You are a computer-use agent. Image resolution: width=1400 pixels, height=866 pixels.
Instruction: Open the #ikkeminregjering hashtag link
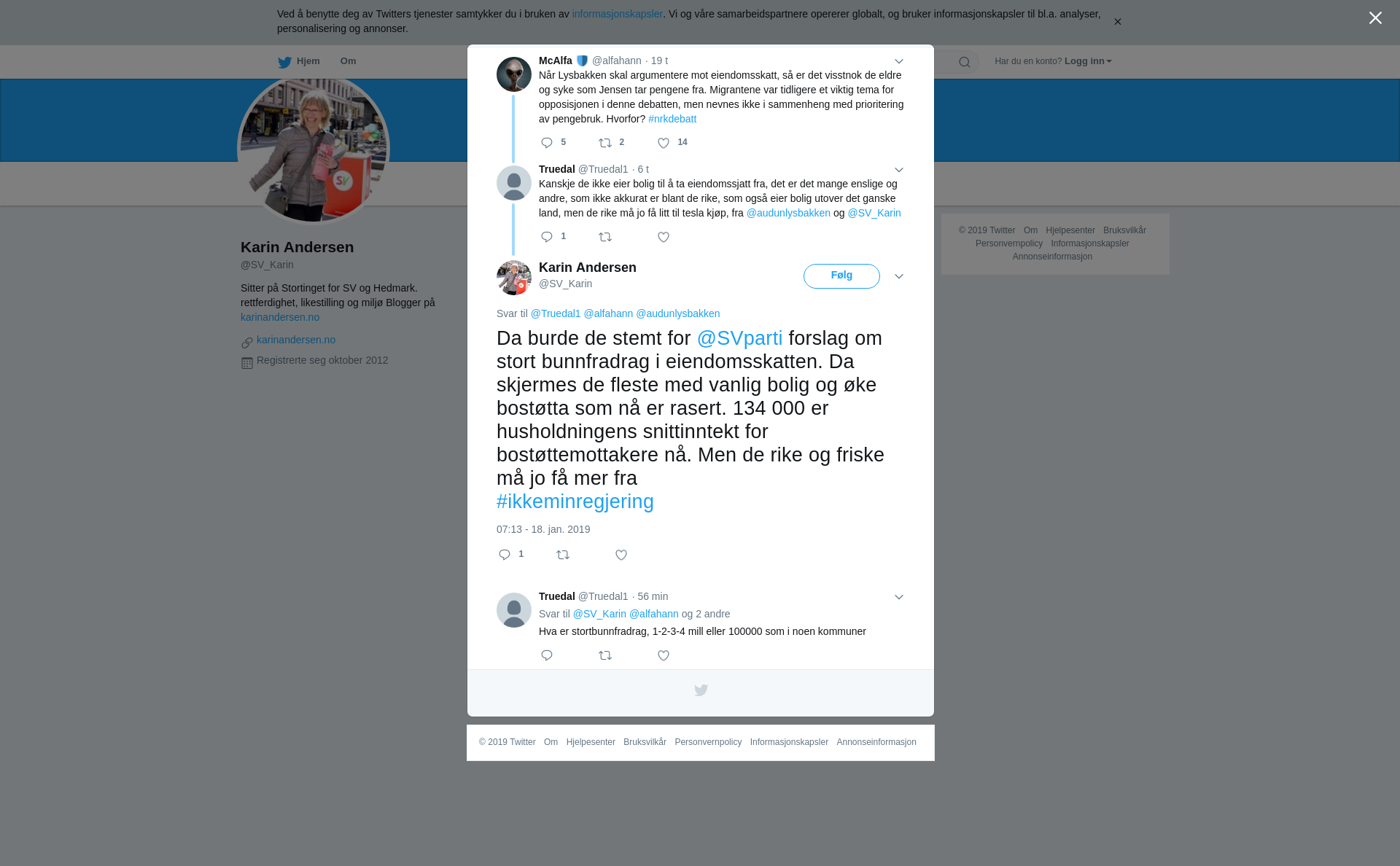pos(575,502)
